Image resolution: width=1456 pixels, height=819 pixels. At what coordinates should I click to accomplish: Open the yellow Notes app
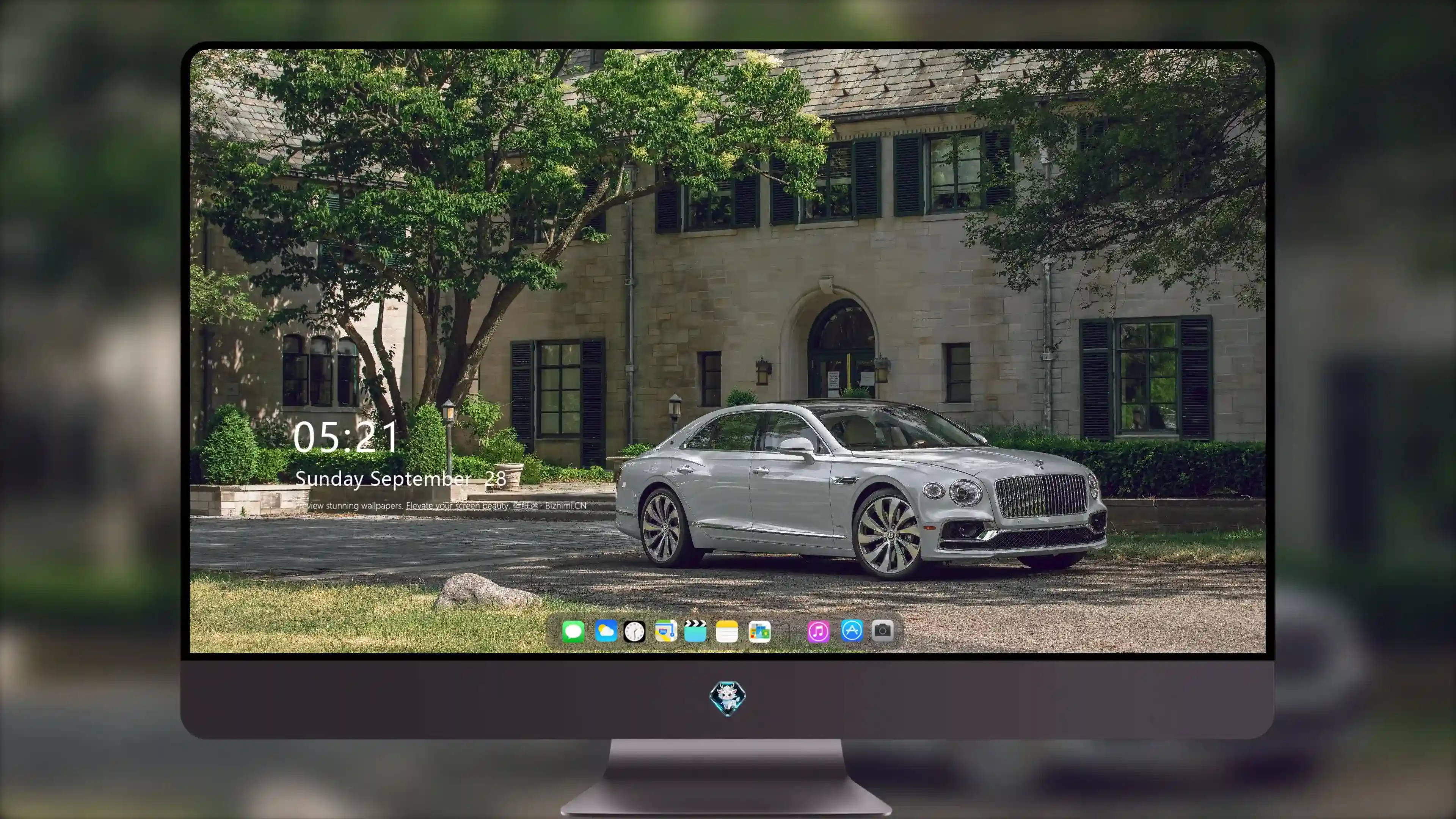click(x=727, y=631)
